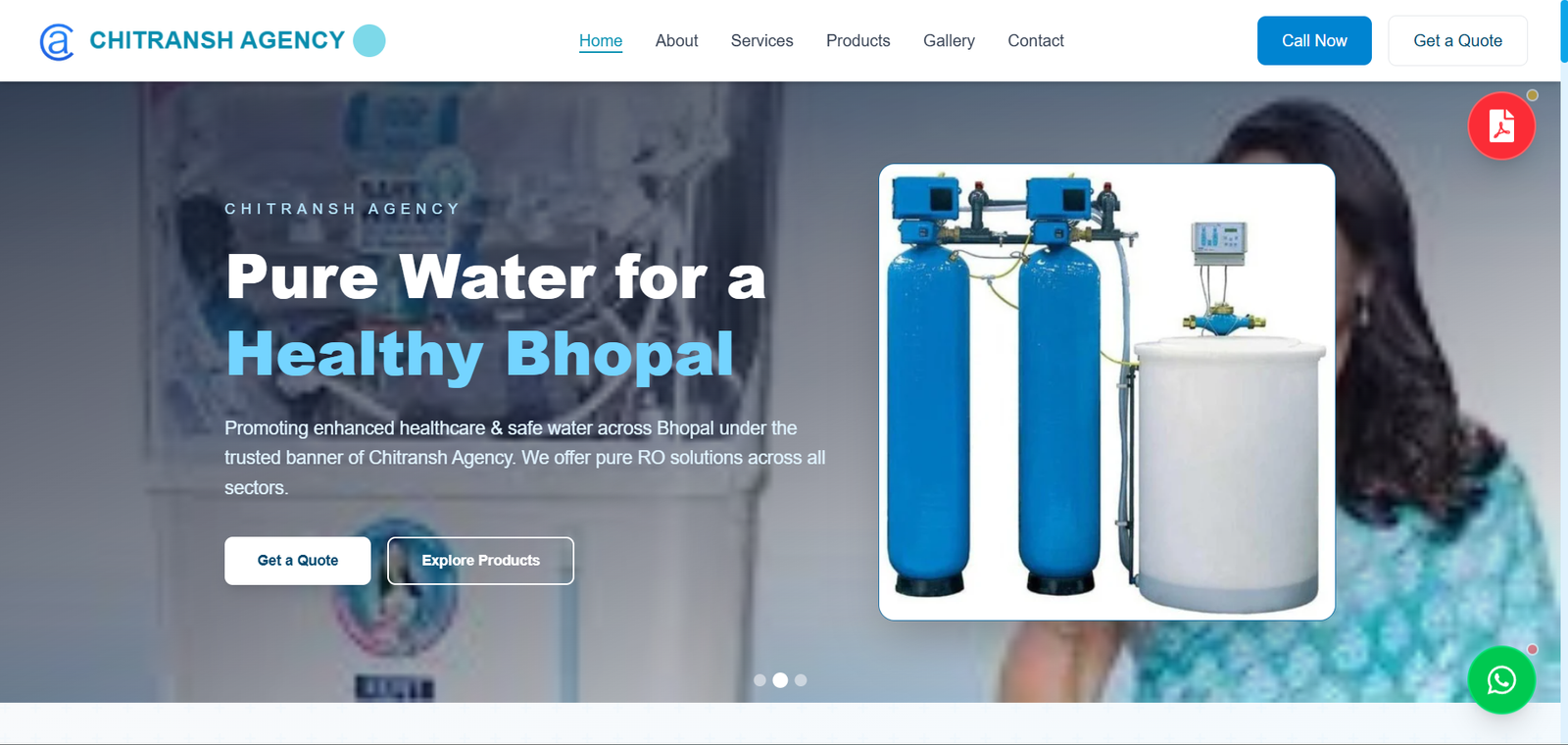Click the Chitransh Agency logo icon

tap(57, 41)
